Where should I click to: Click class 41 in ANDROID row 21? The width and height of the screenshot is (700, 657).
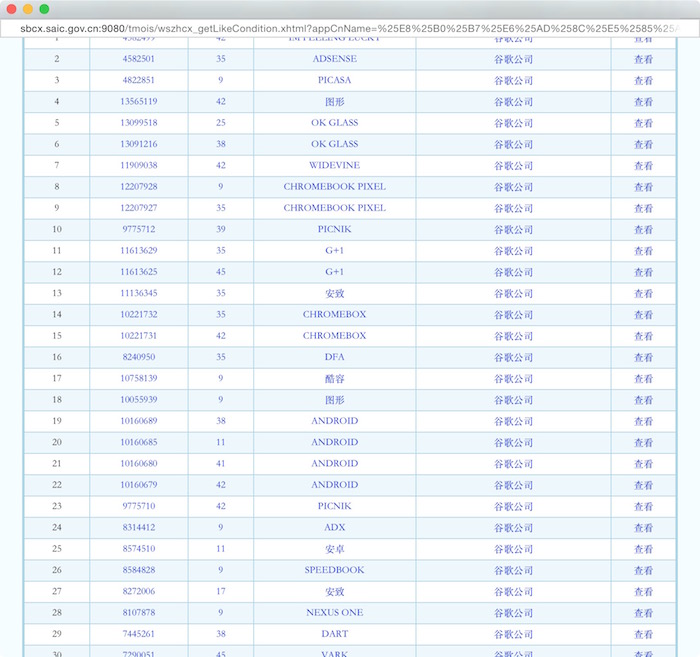(221, 464)
